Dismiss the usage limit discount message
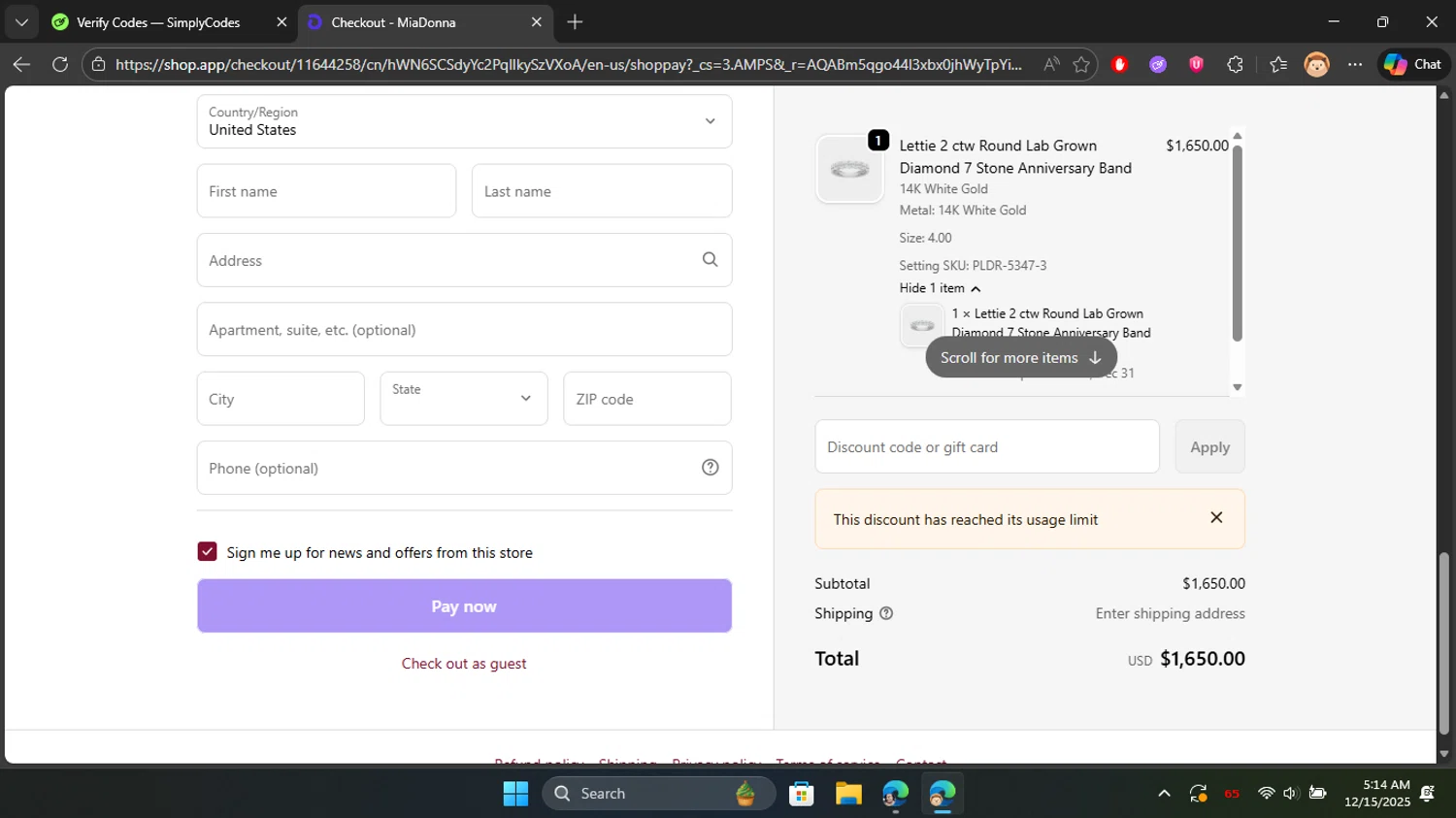This screenshot has height=818, width=1456. tap(1216, 518)
